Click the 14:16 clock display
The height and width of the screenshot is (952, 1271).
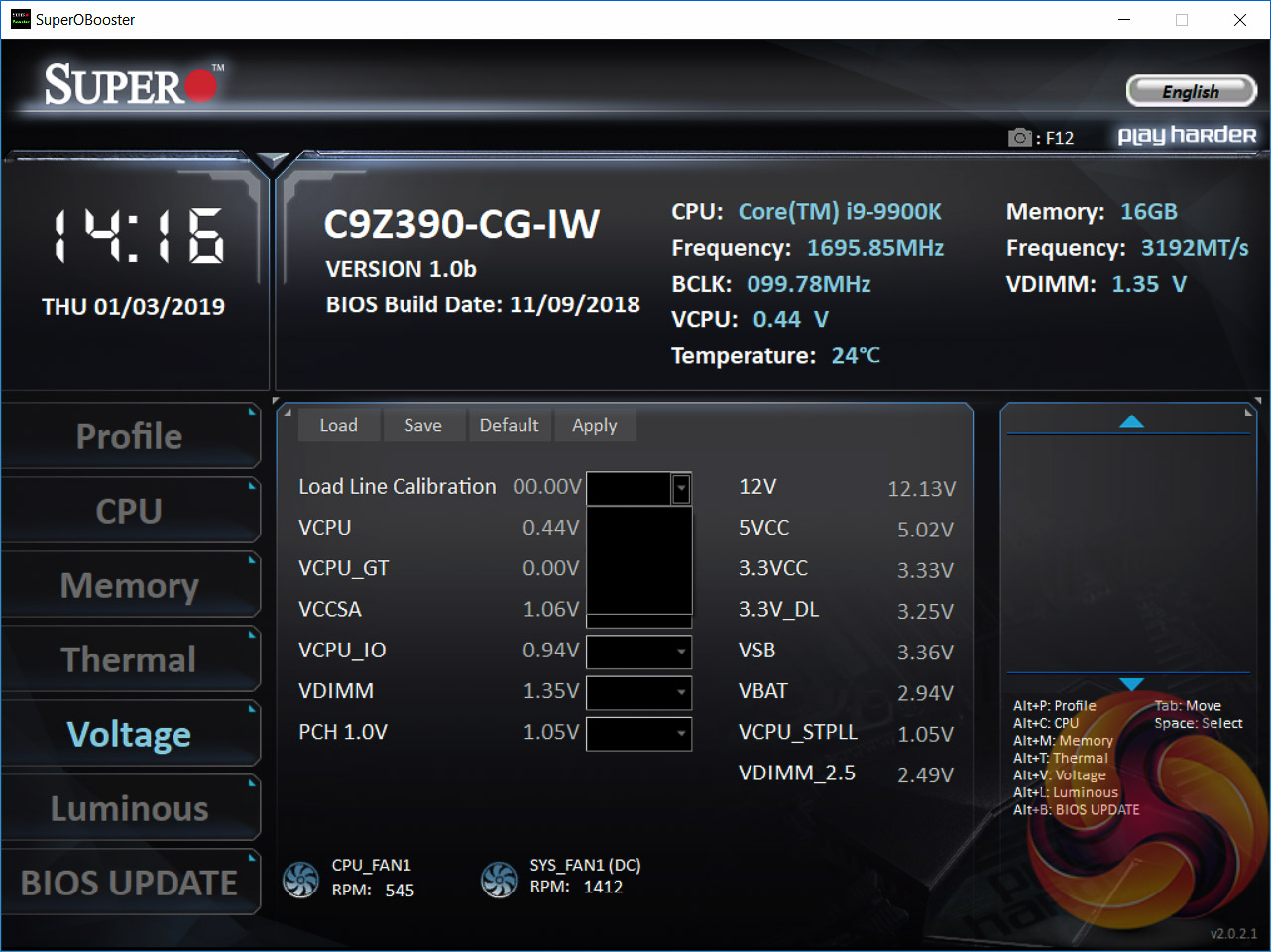pyautogui.click(x=138, y=236)
